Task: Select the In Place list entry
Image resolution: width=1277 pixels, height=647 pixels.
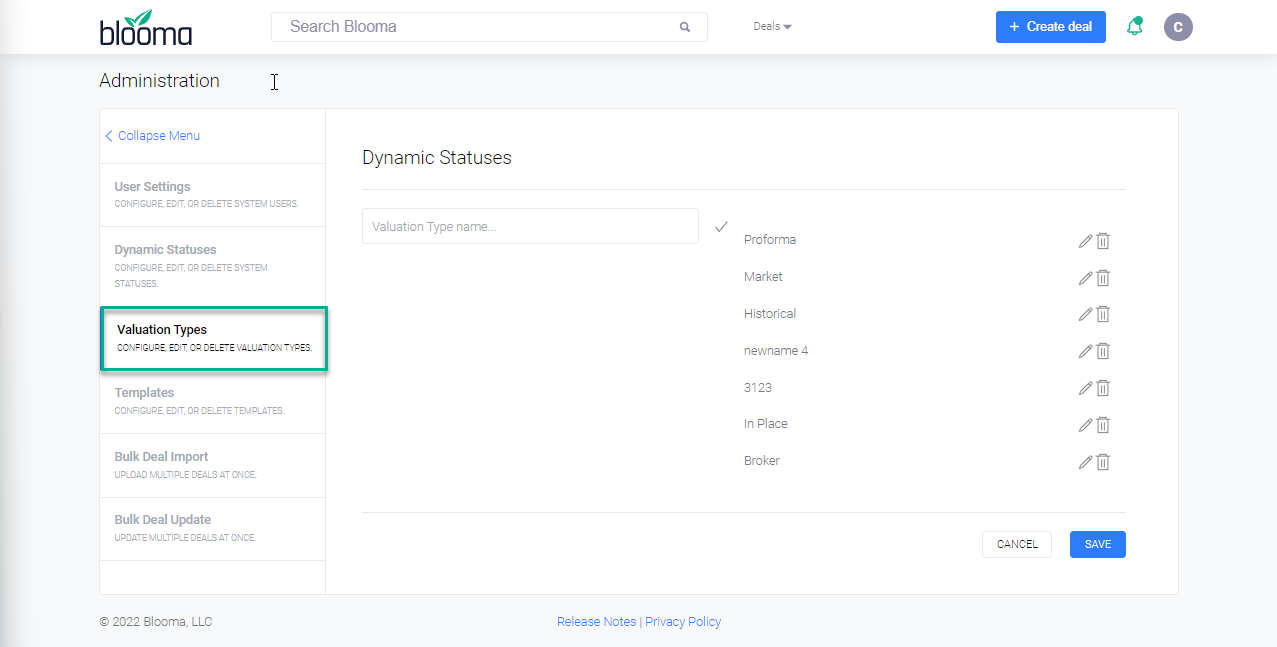Action: tap(766, 424)
